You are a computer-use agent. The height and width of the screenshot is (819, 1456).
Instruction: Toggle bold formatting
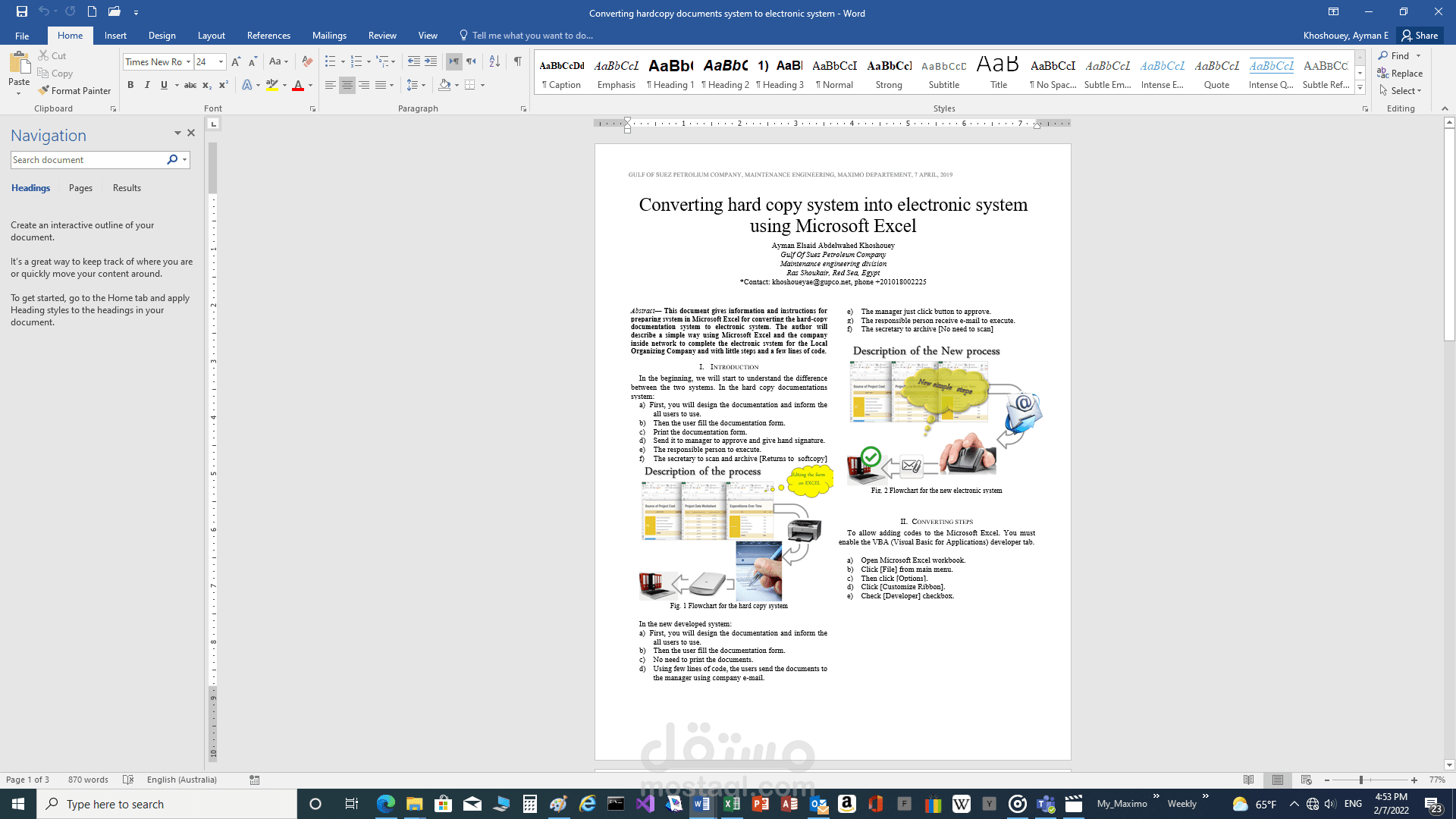(130, 85)
